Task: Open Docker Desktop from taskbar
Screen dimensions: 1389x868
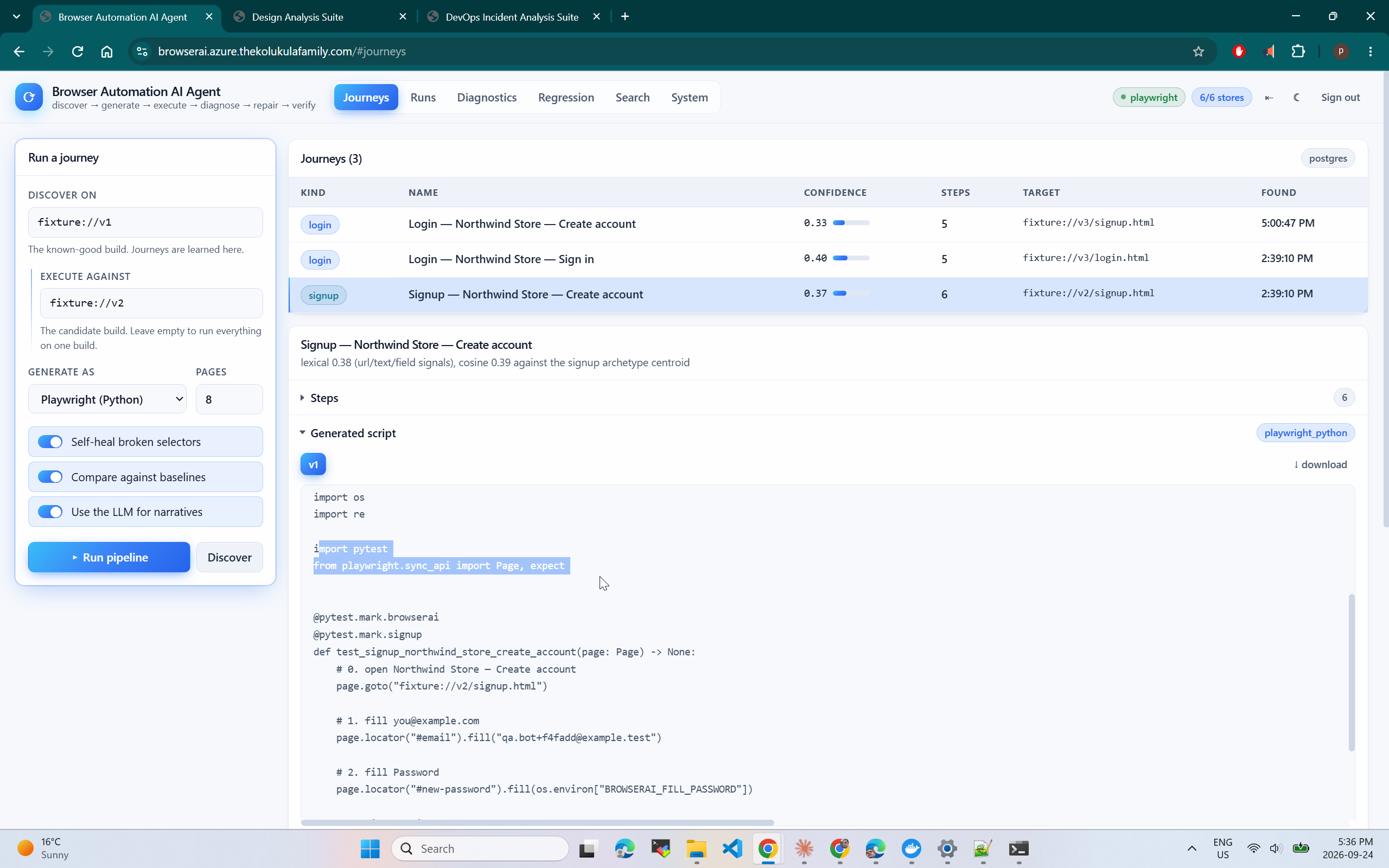Action: click(912, 848)
